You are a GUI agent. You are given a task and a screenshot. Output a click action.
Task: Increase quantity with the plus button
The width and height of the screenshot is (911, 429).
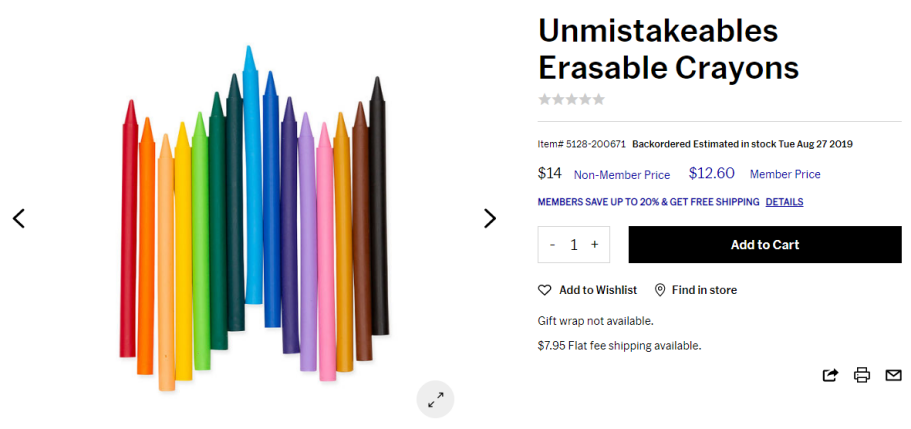tap(595, 245)
